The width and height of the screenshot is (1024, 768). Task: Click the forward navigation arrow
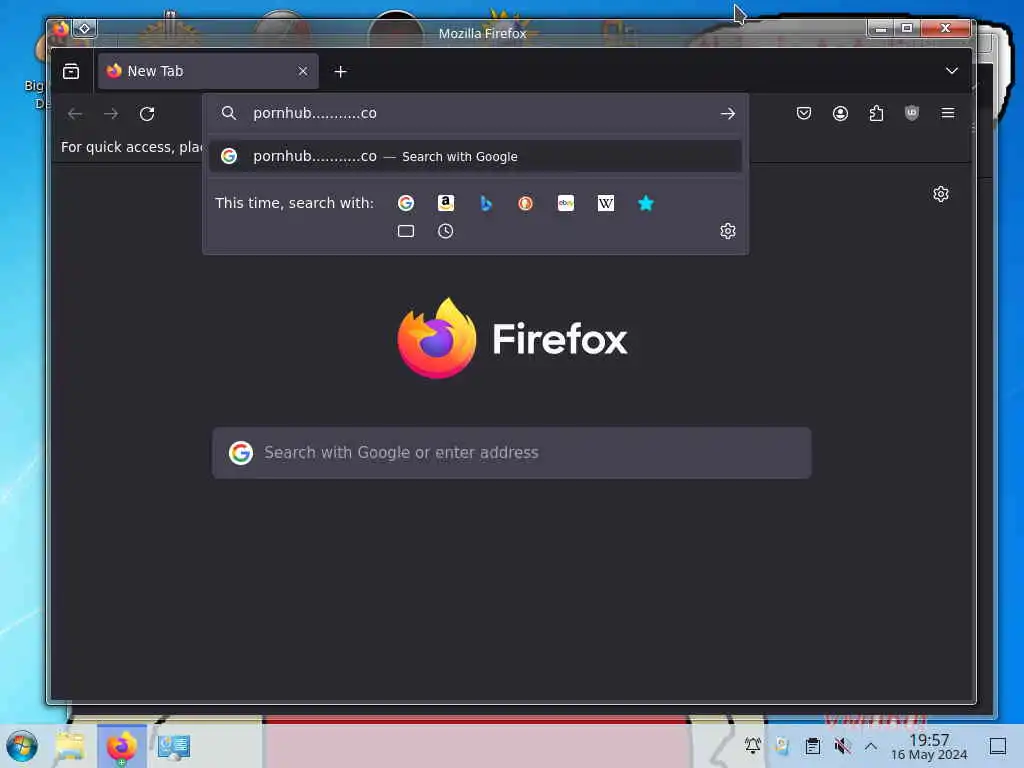pos(111,114)
